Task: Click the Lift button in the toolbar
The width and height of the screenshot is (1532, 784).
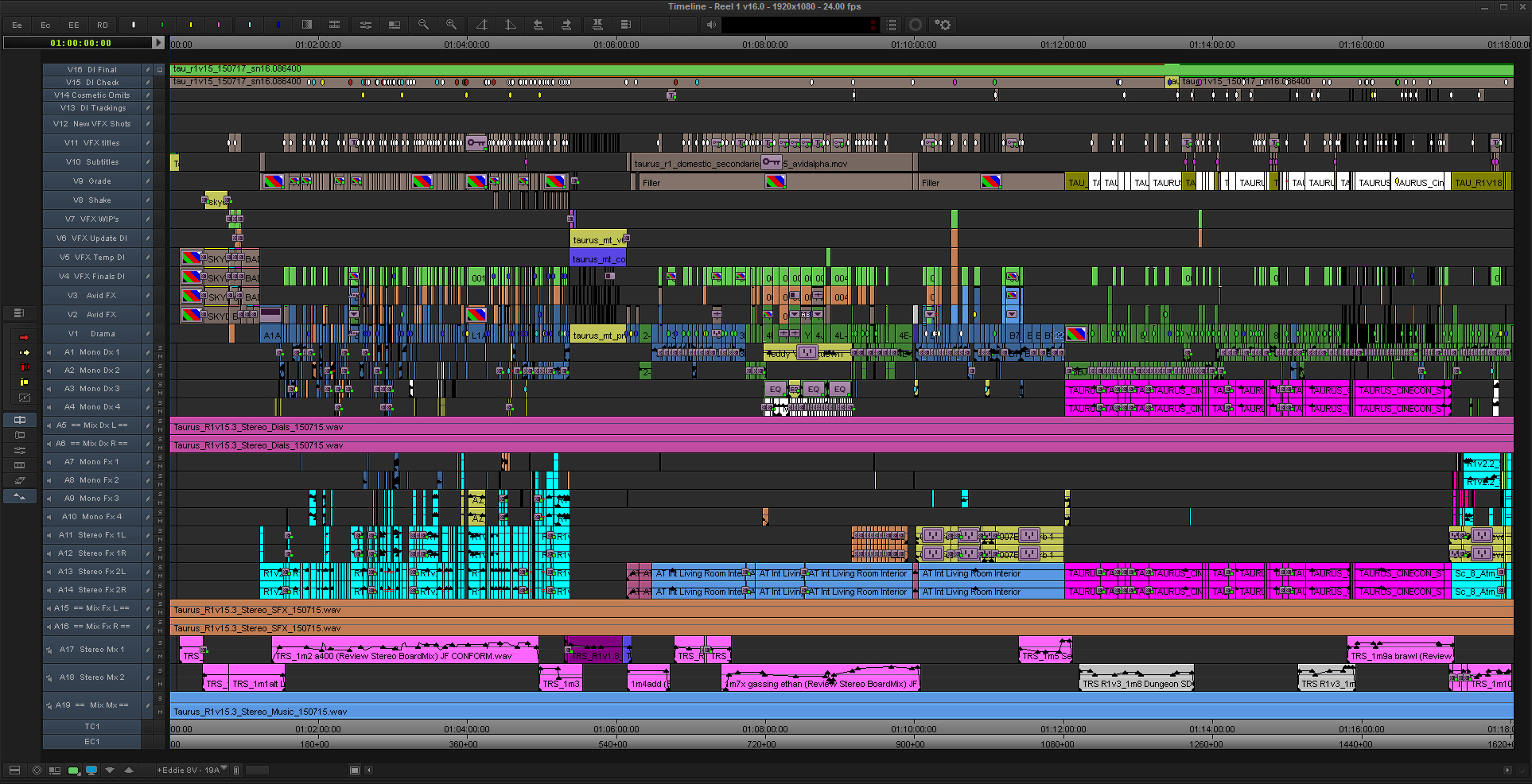Action: (539, 25)
